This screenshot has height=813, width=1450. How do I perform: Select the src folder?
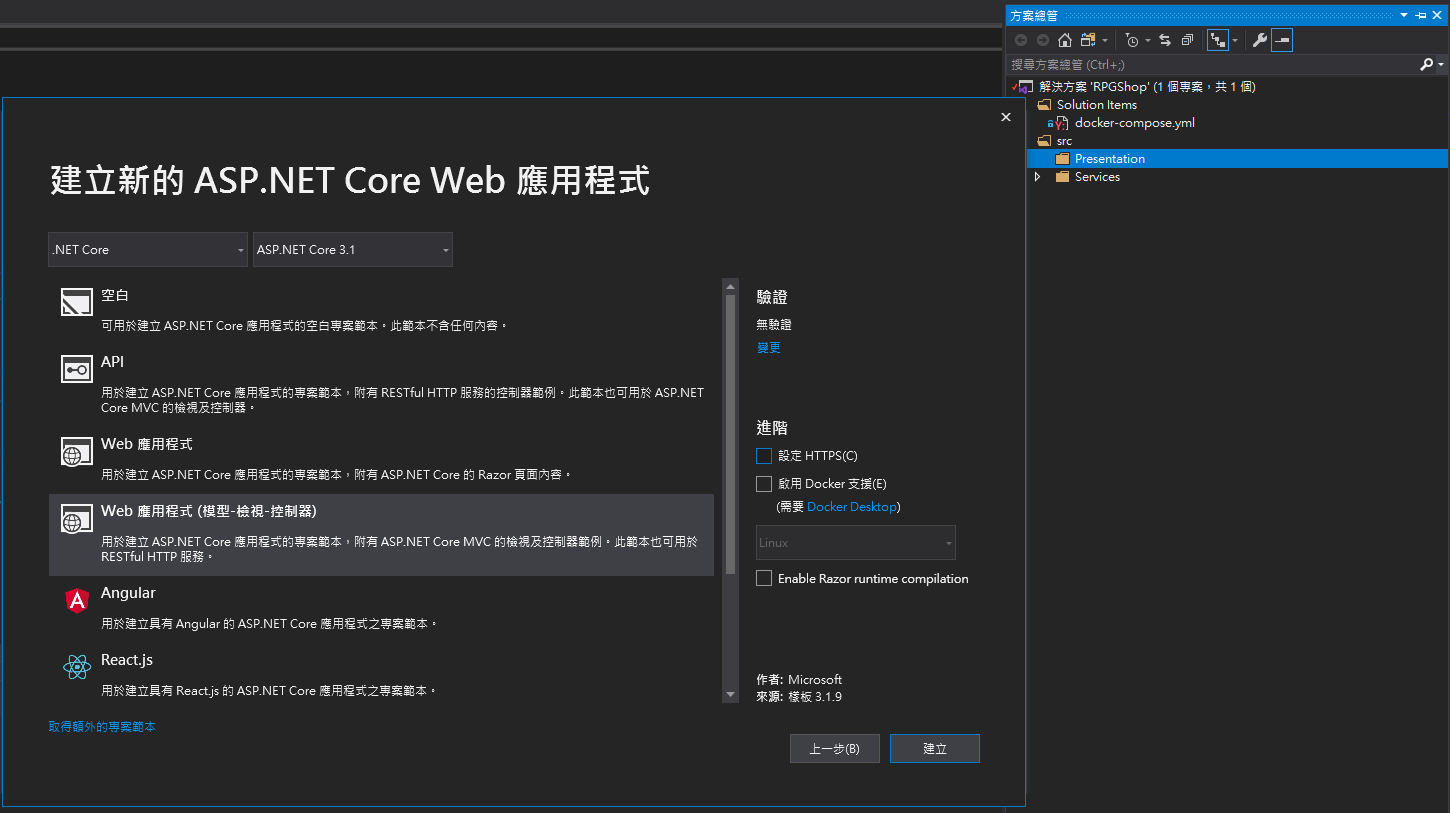1064,141
